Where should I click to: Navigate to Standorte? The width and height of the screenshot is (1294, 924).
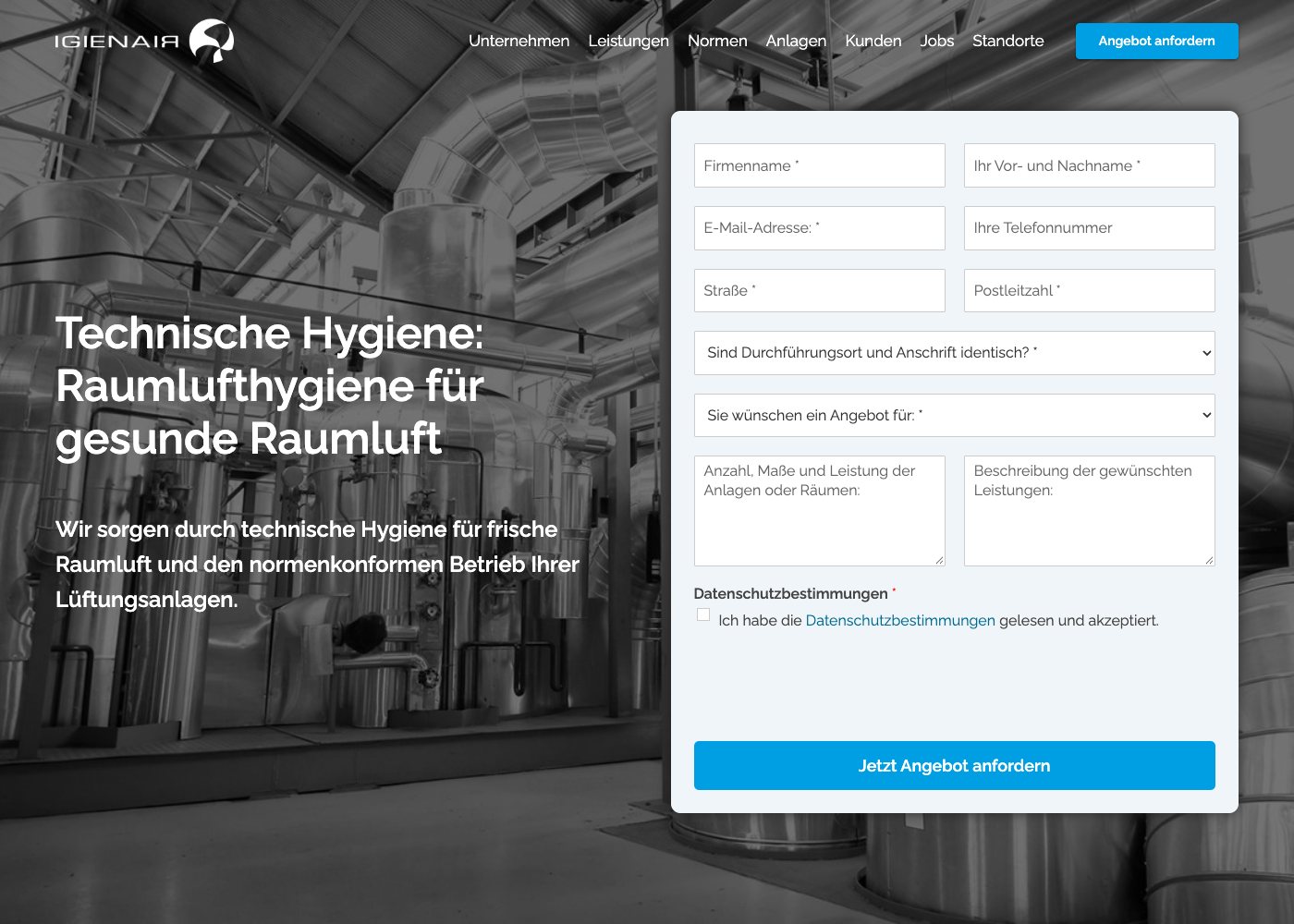click(1008, 41)
